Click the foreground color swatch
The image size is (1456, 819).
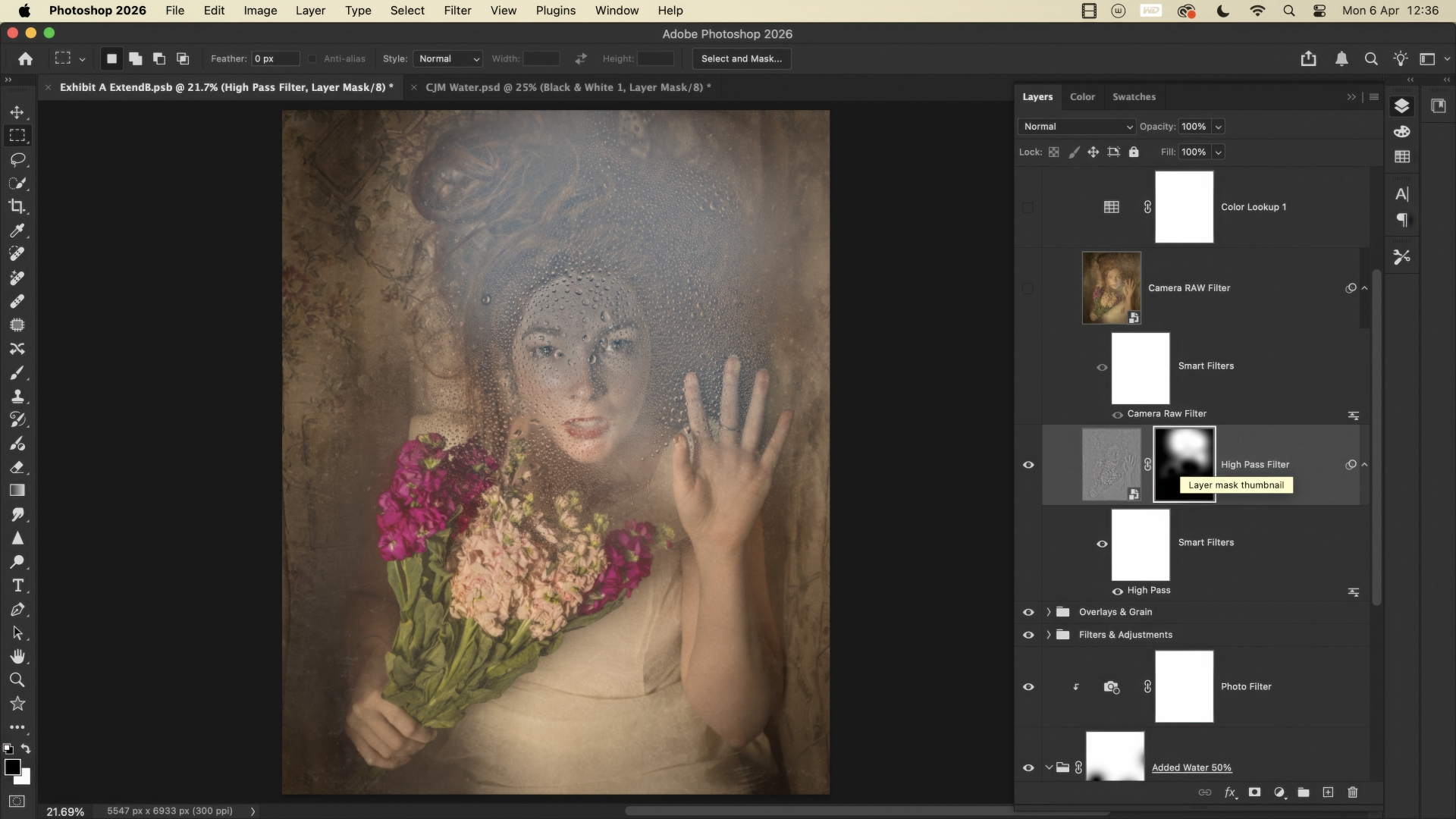[12, 767]
